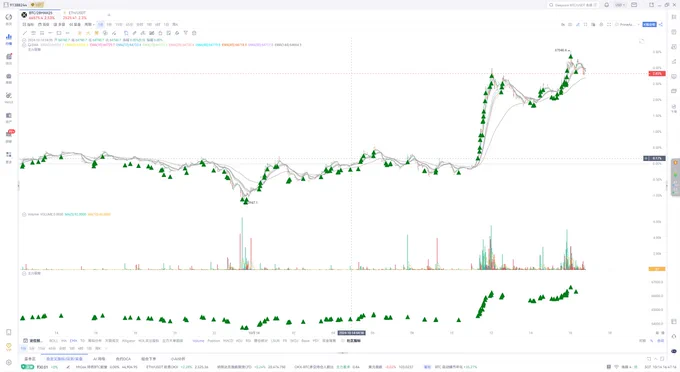
Task: Toggle visibility of the bottom signal pane
Action: [24, 274]
